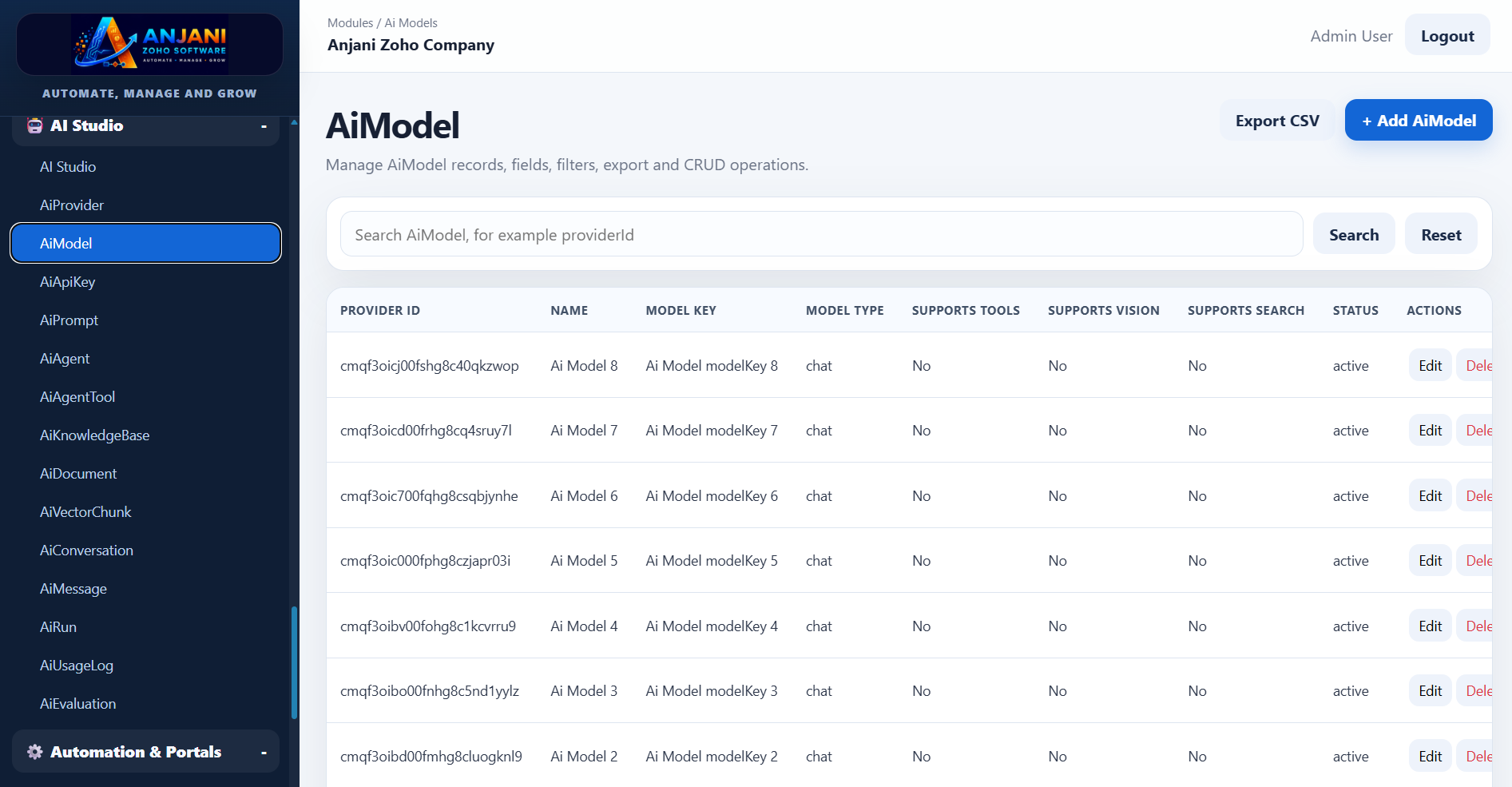Reset the search filter
The height and width of the screenshot is (787, 1512).
pos(1441,234)
